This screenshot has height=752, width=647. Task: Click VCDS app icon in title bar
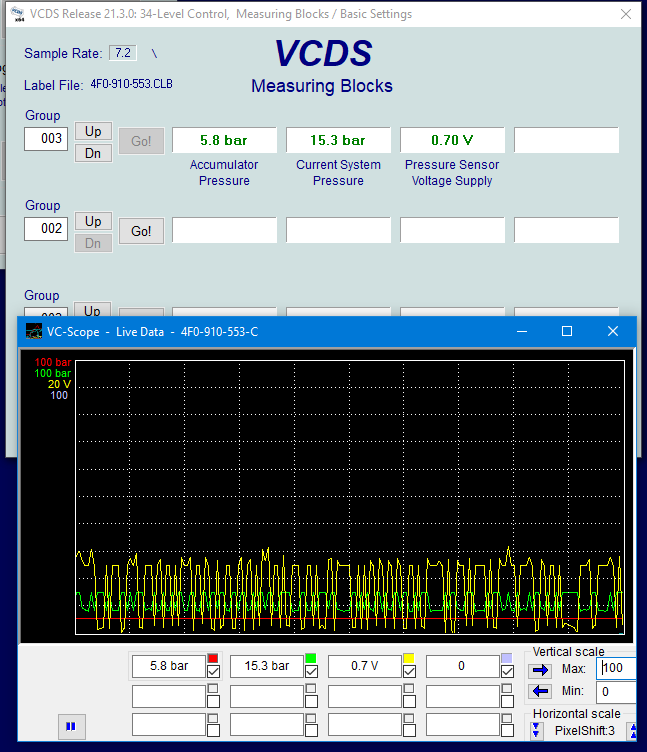18,14
